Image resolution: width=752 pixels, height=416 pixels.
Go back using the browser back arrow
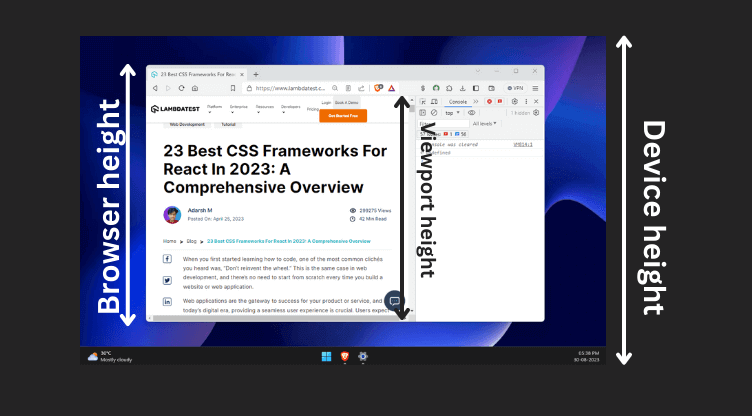[x=155, y=88]
